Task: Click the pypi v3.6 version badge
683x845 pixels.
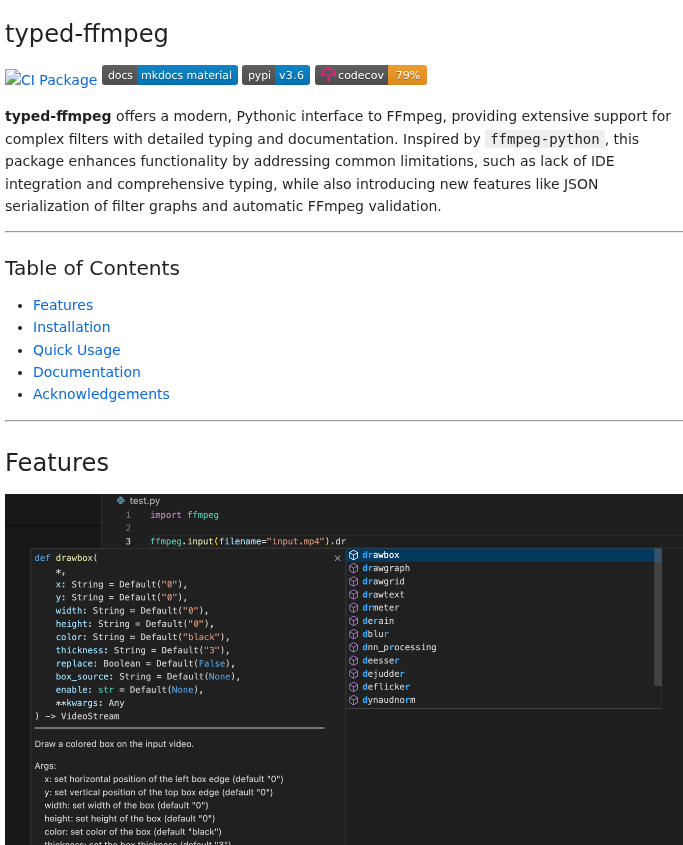Action: 275,74
